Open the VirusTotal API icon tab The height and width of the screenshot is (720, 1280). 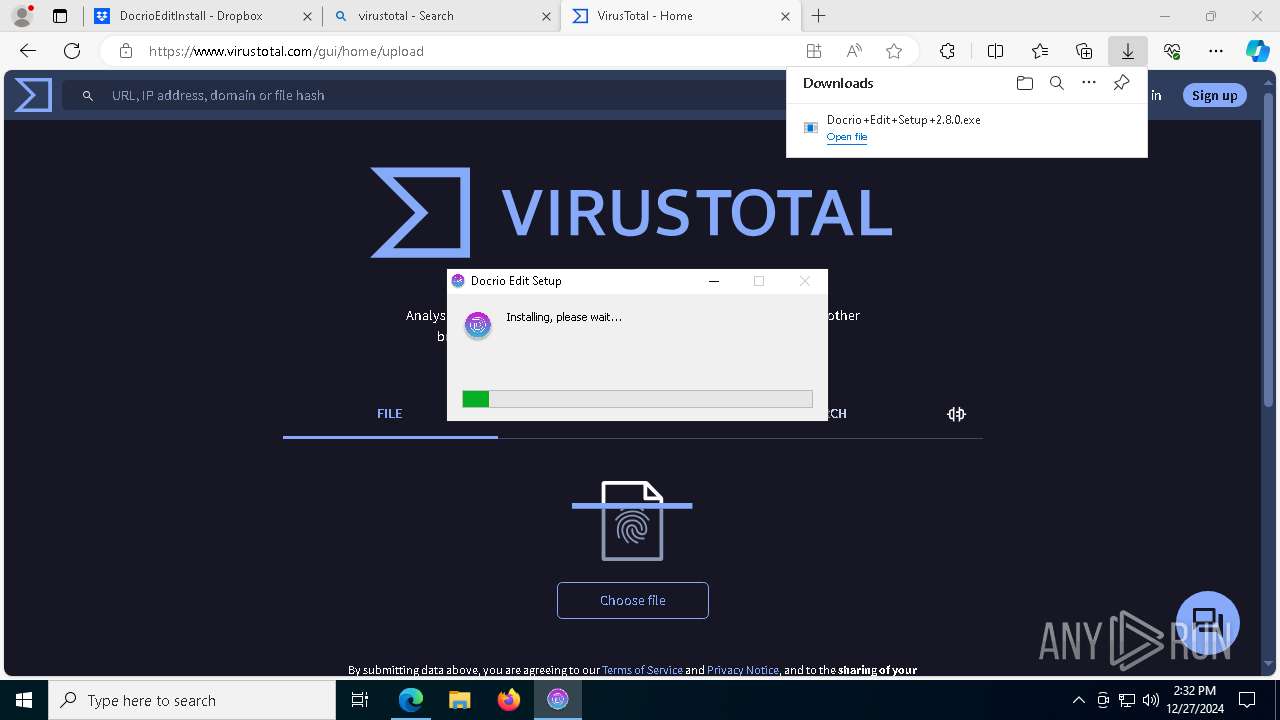coord(956,414)
